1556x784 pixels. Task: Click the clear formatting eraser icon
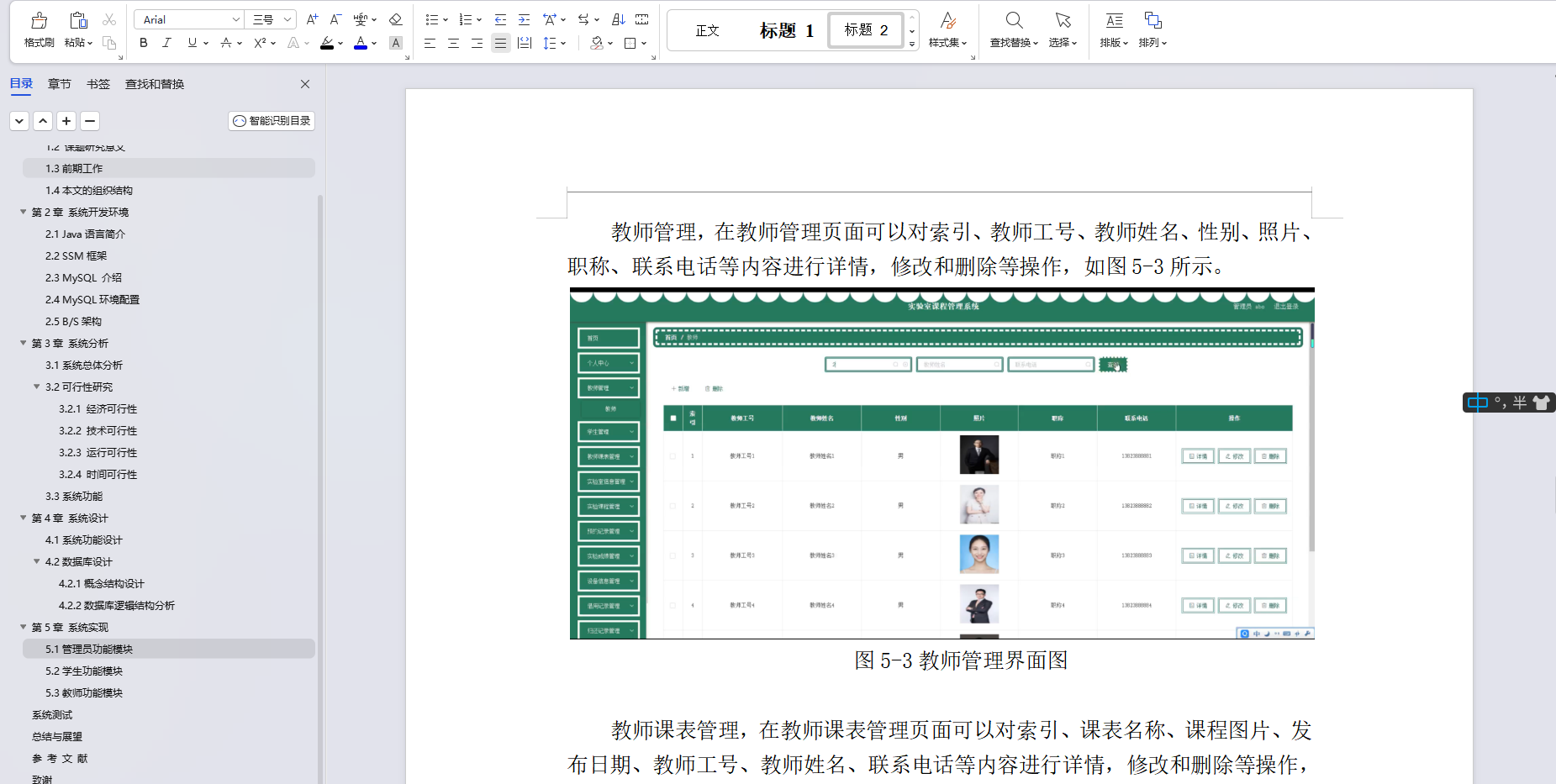pyautogui.click(x=395, y=19)
